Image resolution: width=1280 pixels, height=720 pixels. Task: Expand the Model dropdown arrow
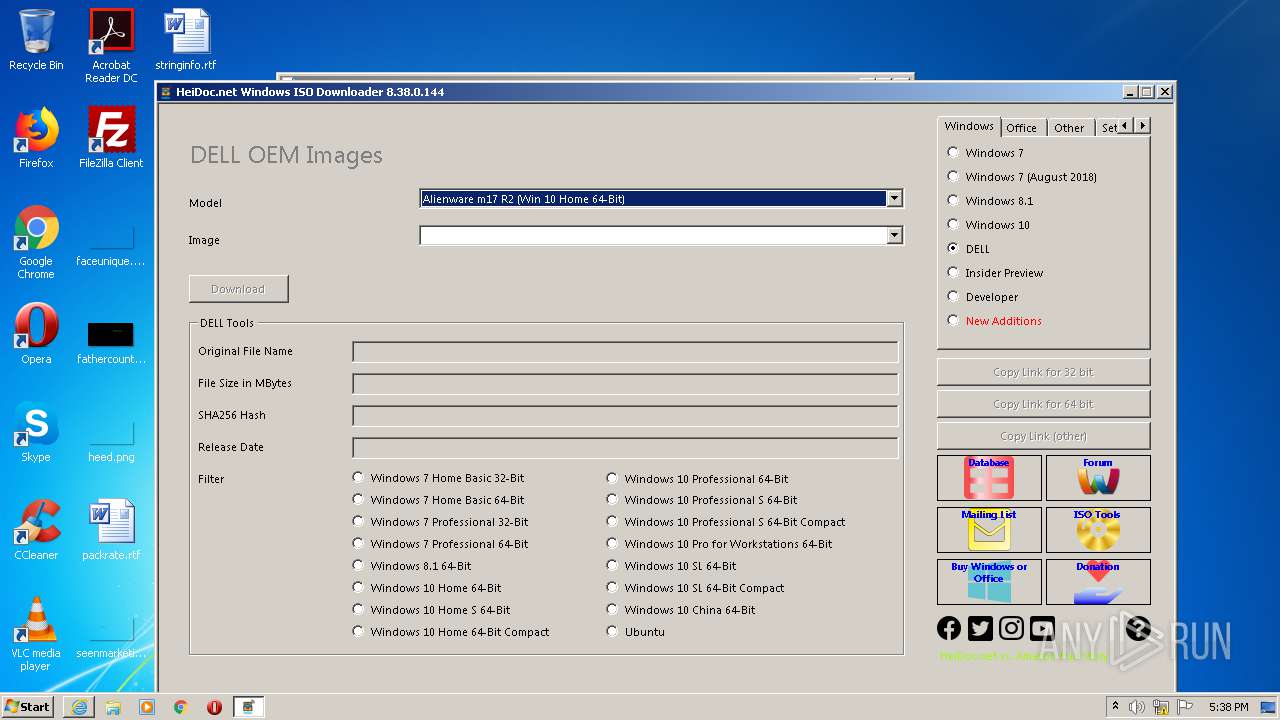point(894,198)
